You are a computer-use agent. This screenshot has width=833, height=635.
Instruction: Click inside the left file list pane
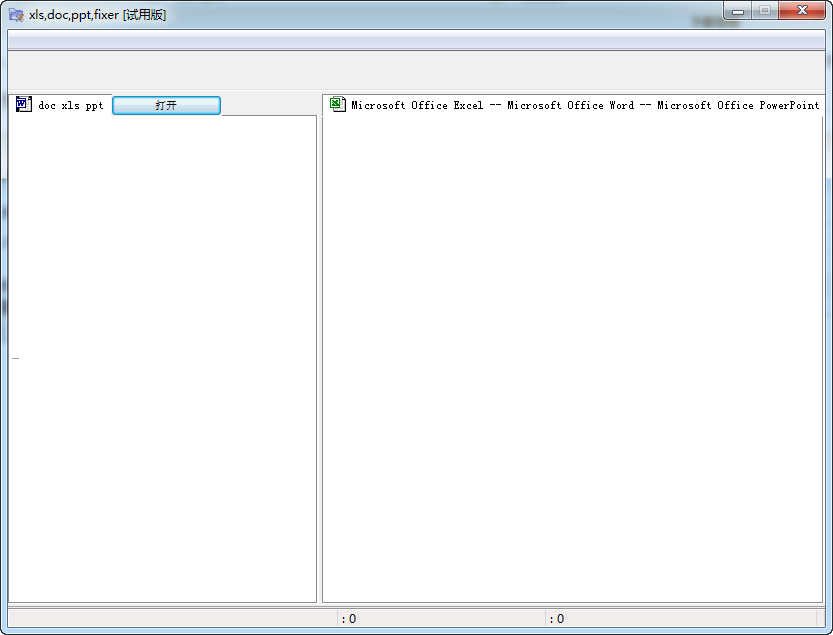163,359
